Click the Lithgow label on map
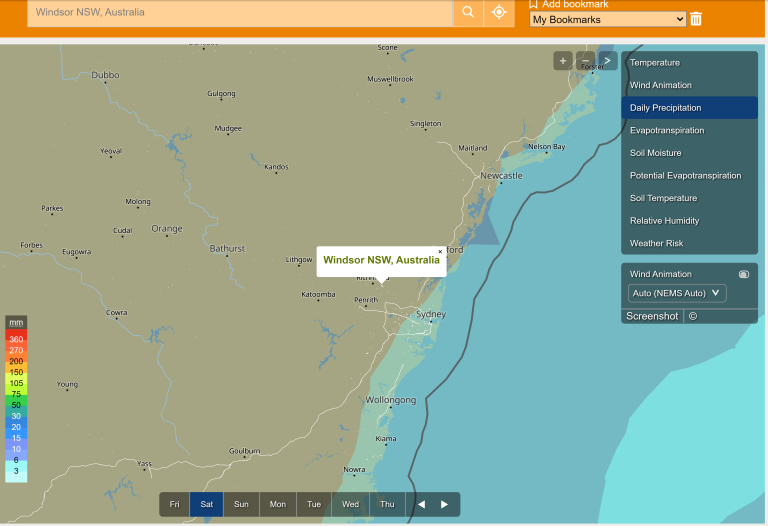This screenshot has width=768, height=526. coord(299,260)
